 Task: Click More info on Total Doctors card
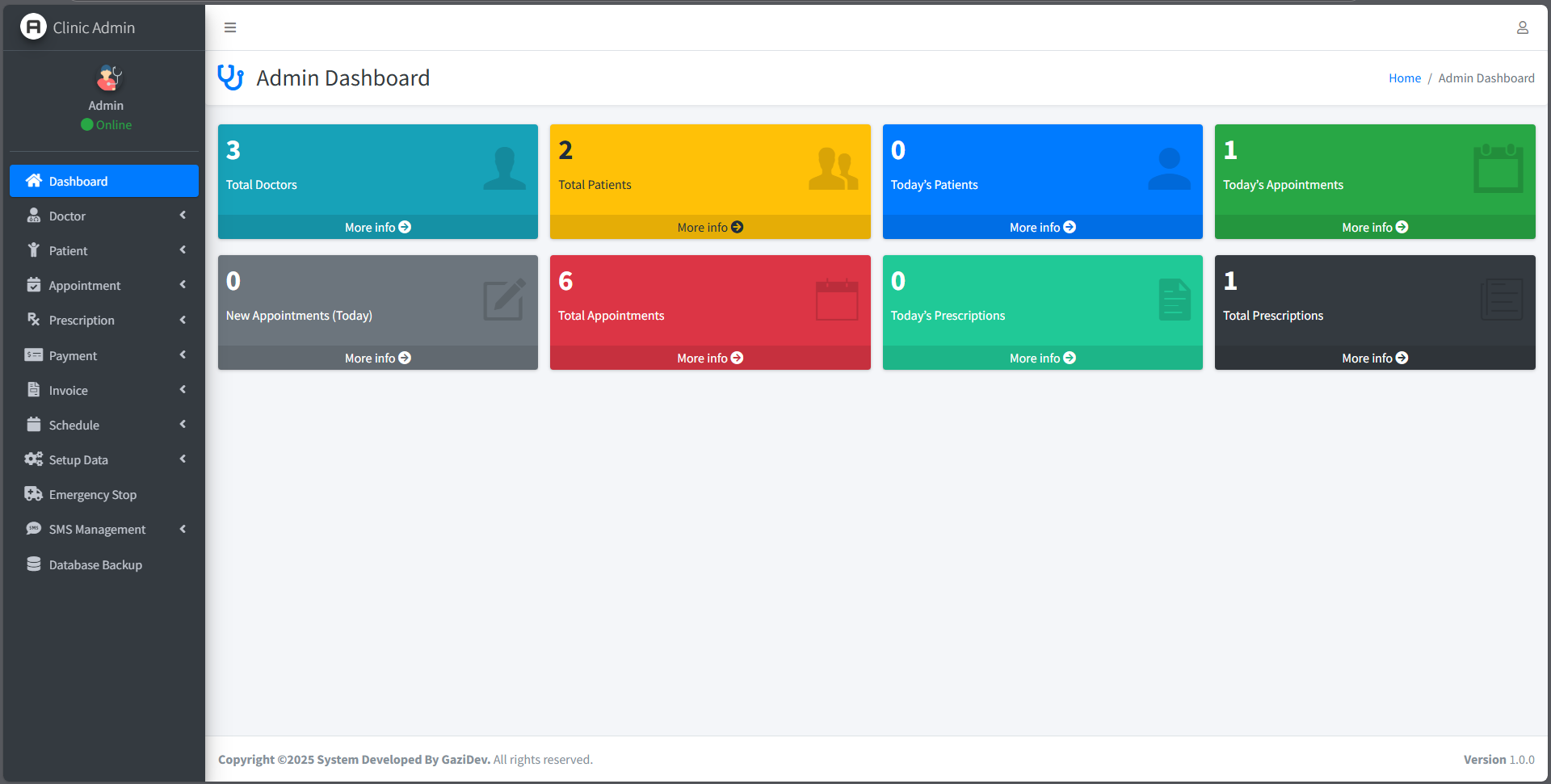(377, 228)
